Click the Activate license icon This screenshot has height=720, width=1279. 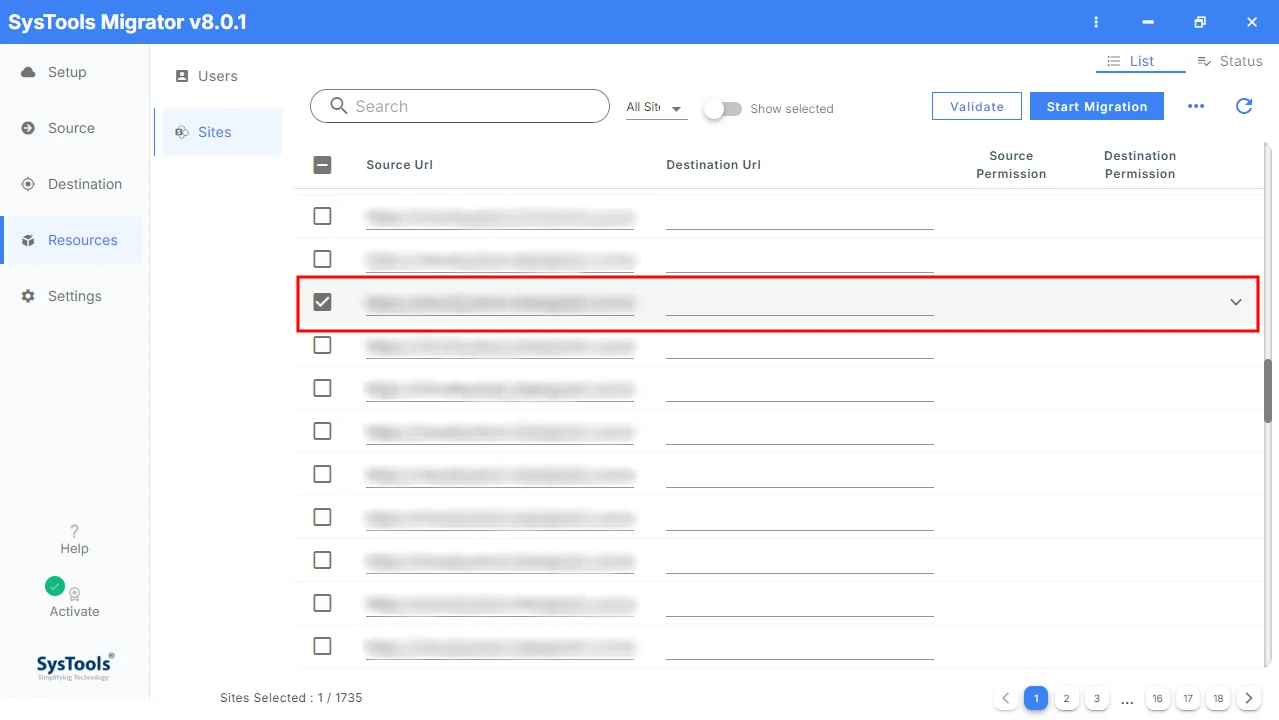click(74, 594)
